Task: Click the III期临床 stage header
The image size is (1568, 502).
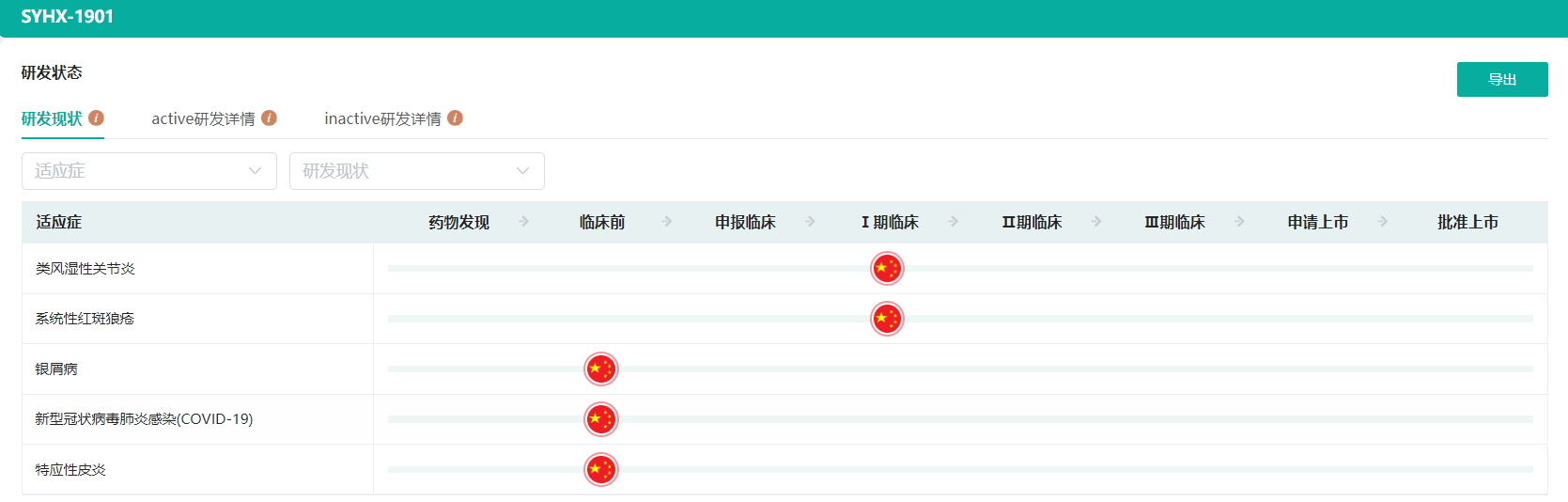Action: click(x=1174, y=222)
